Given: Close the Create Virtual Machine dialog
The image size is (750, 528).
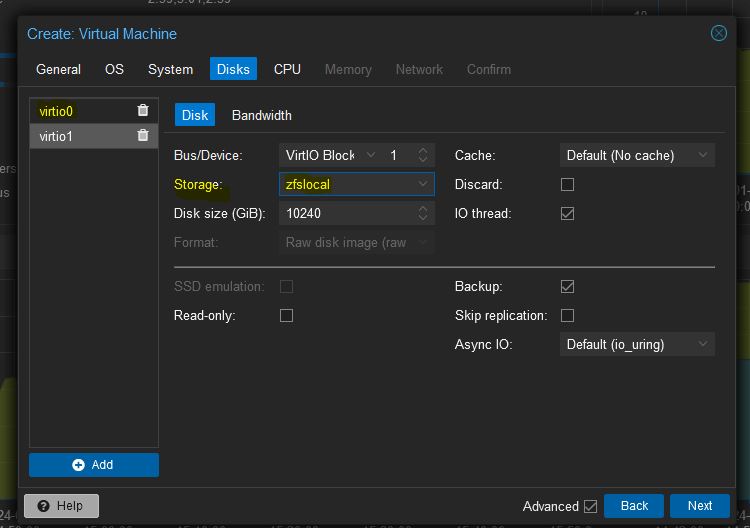Looking at the screenshot, I should (x=718, y=33).
